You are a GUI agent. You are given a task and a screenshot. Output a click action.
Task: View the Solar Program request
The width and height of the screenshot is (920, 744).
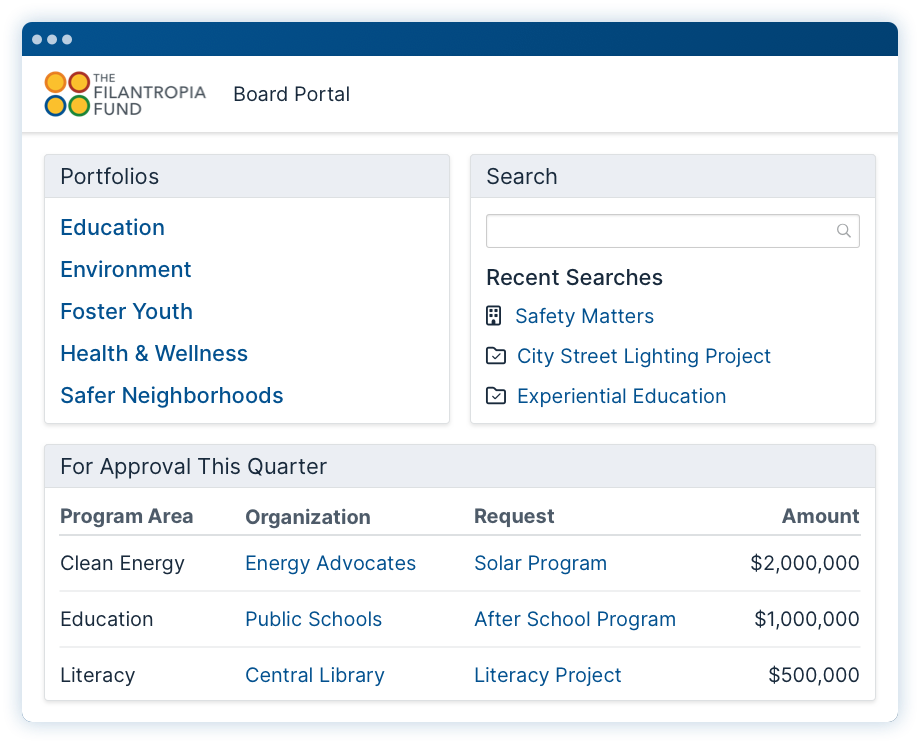[540, 563]
